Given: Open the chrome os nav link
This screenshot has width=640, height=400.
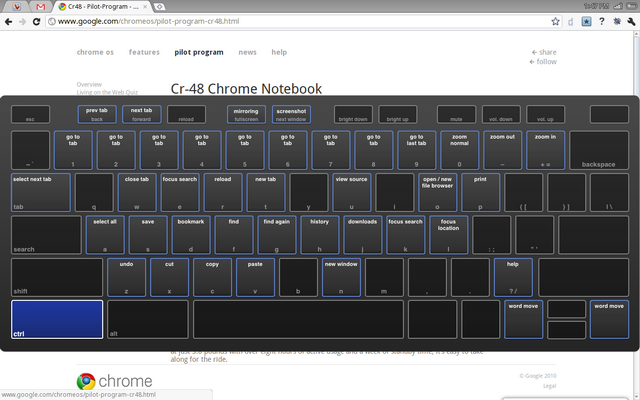Looking at the screenshot, I should coord(95,52).
